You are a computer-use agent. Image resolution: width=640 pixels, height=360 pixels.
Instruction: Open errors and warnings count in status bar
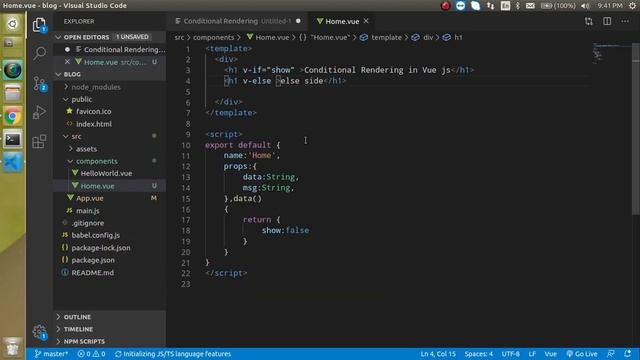point(91,354)
